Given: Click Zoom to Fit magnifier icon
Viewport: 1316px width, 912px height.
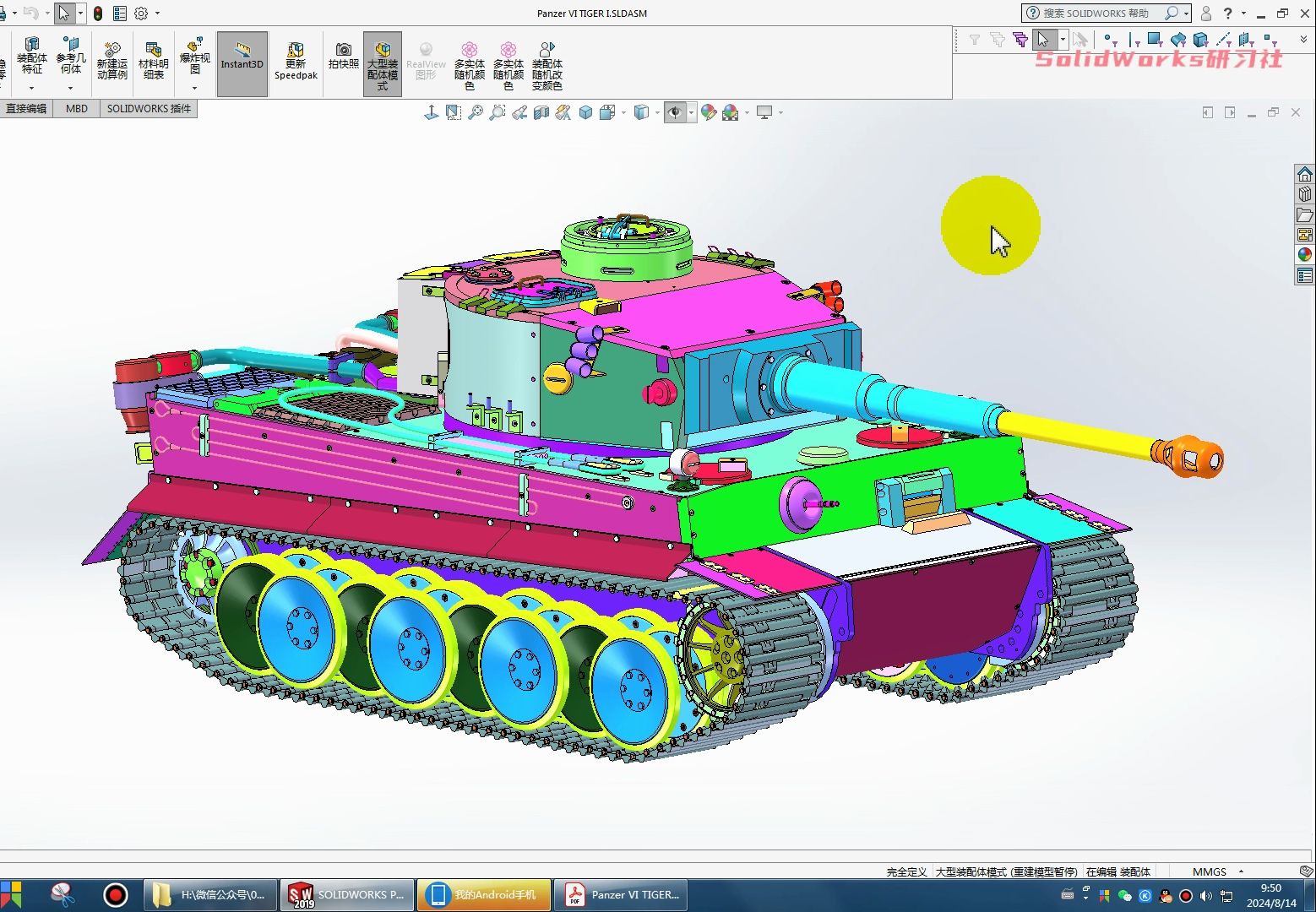Looking at the screenshot, I should coord(476,112).
